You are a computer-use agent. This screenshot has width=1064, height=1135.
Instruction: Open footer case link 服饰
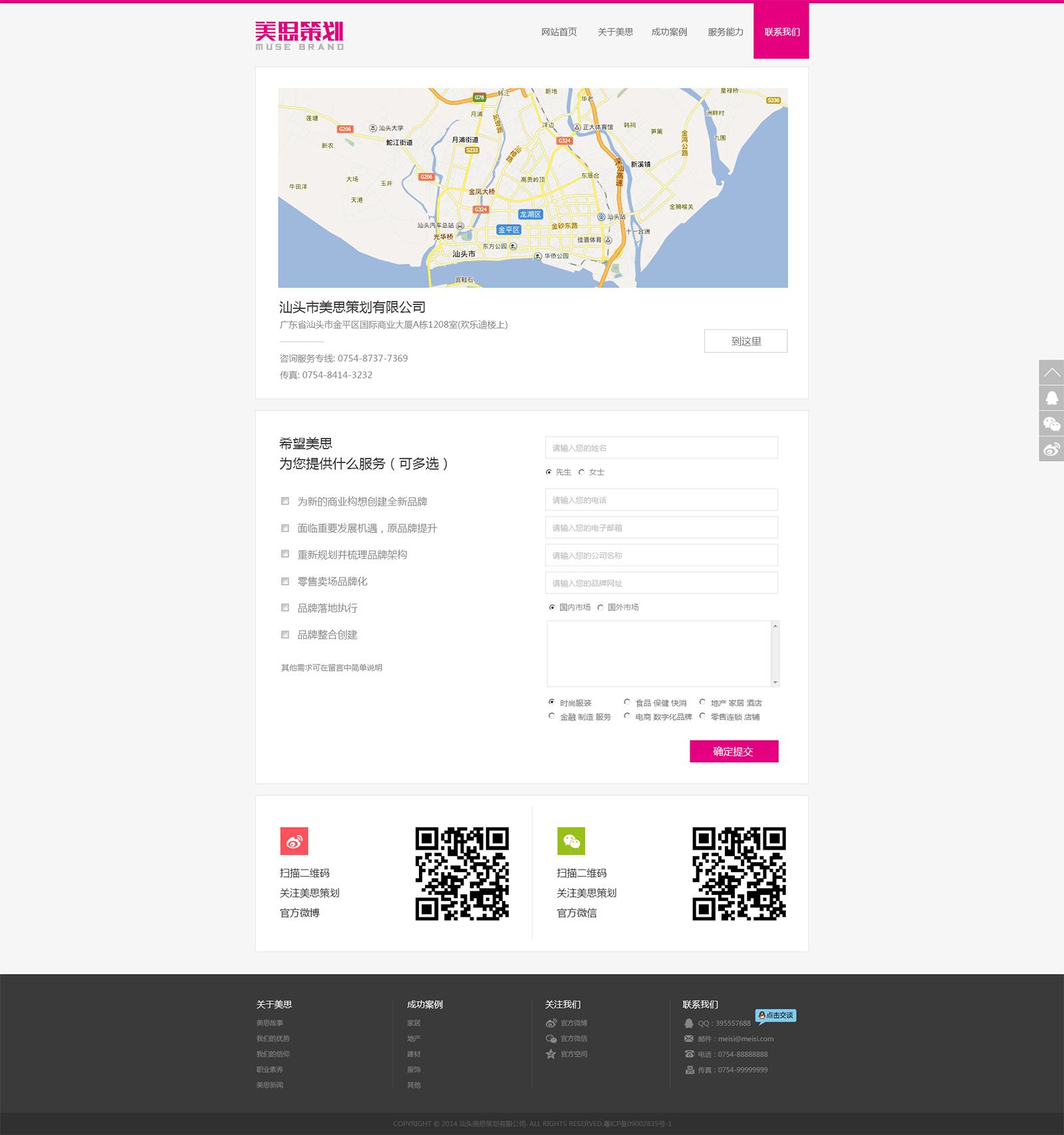[414, 1070]
